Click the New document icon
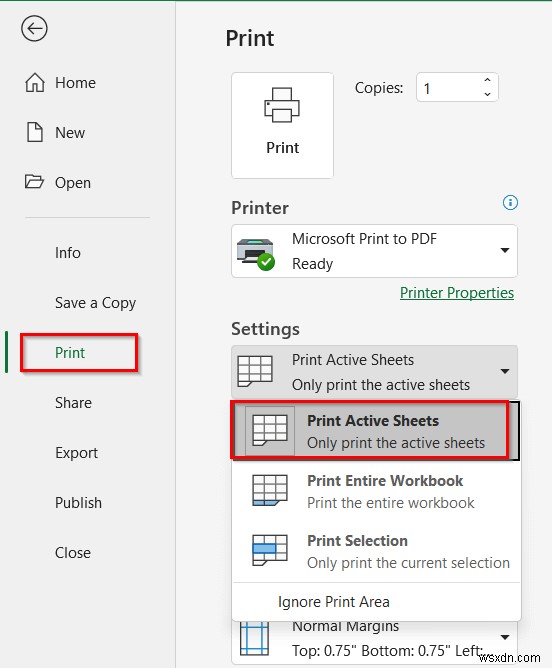This screenshot has height=668, width=552. (34, 132)
